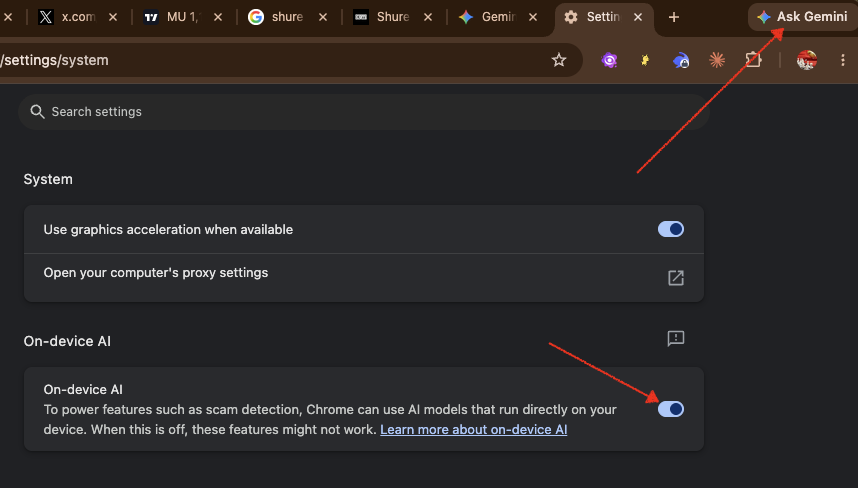Click the orange starburst extension icon
858x488 pixels.
coord(717,60)
